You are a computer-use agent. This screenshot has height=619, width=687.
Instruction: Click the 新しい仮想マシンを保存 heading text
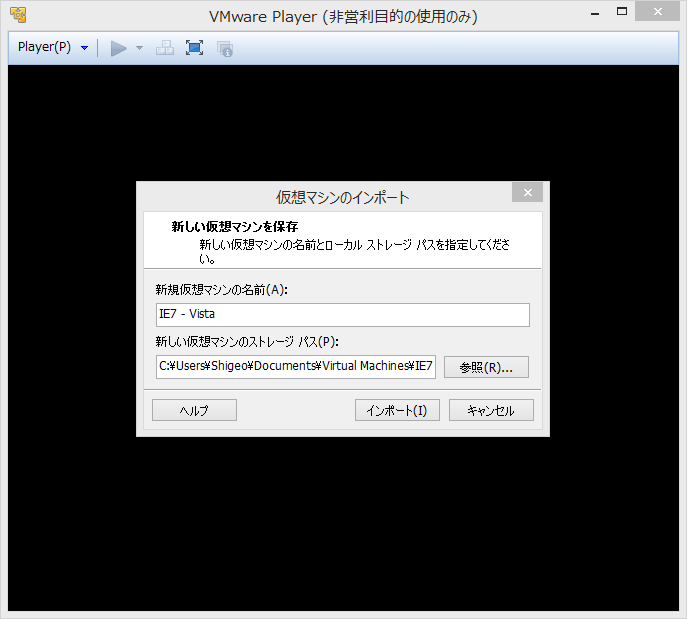coord(235,226)
